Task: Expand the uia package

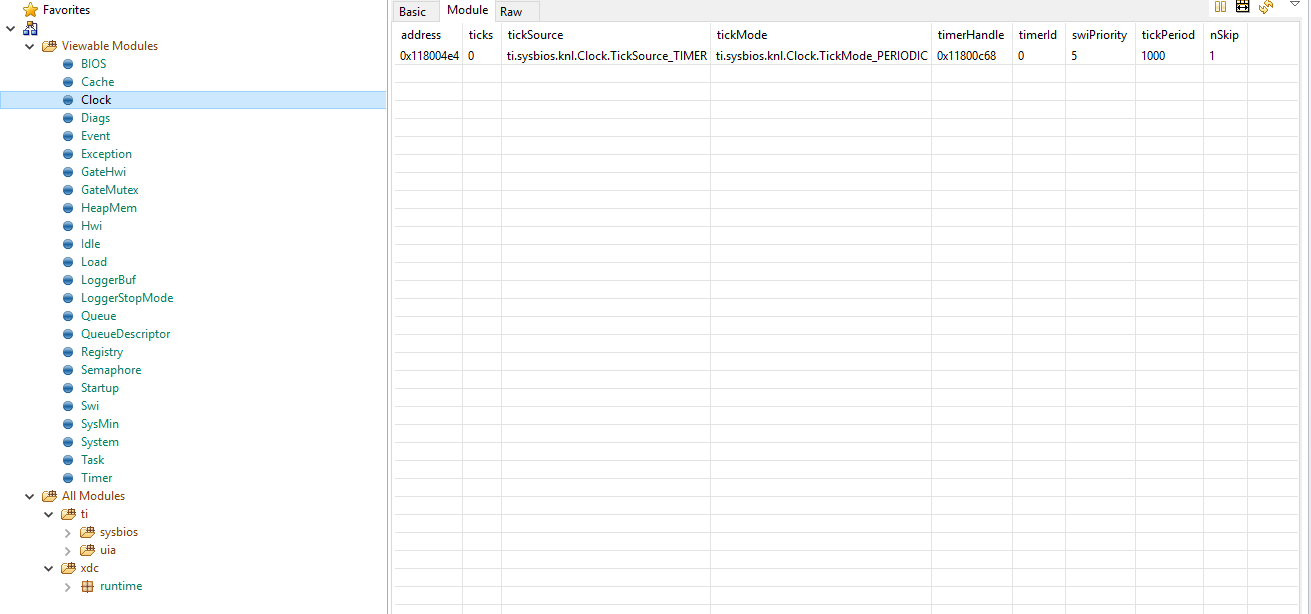Action: point(68,550)
